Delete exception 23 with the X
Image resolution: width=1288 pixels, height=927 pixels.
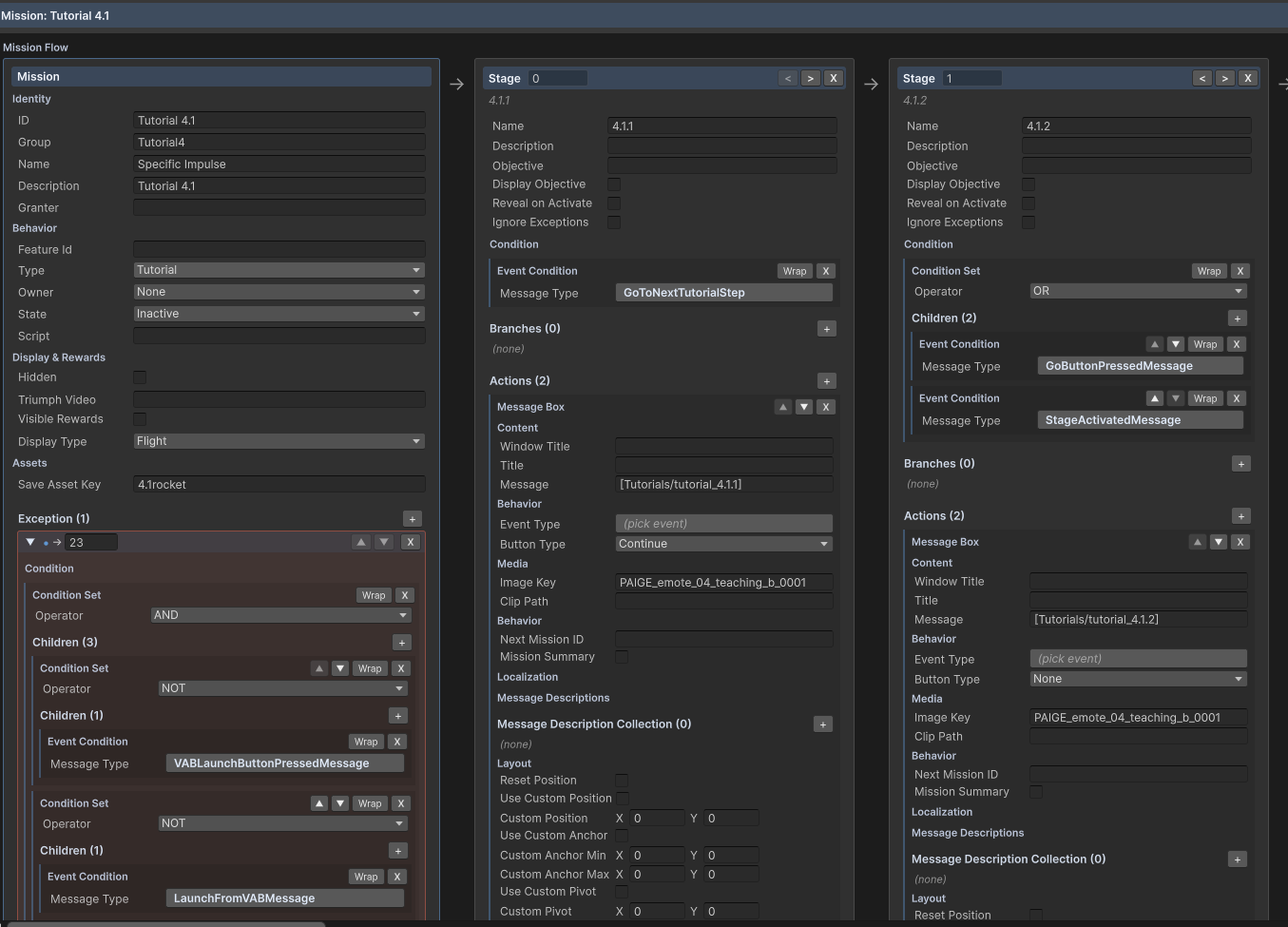coord(411,543)
